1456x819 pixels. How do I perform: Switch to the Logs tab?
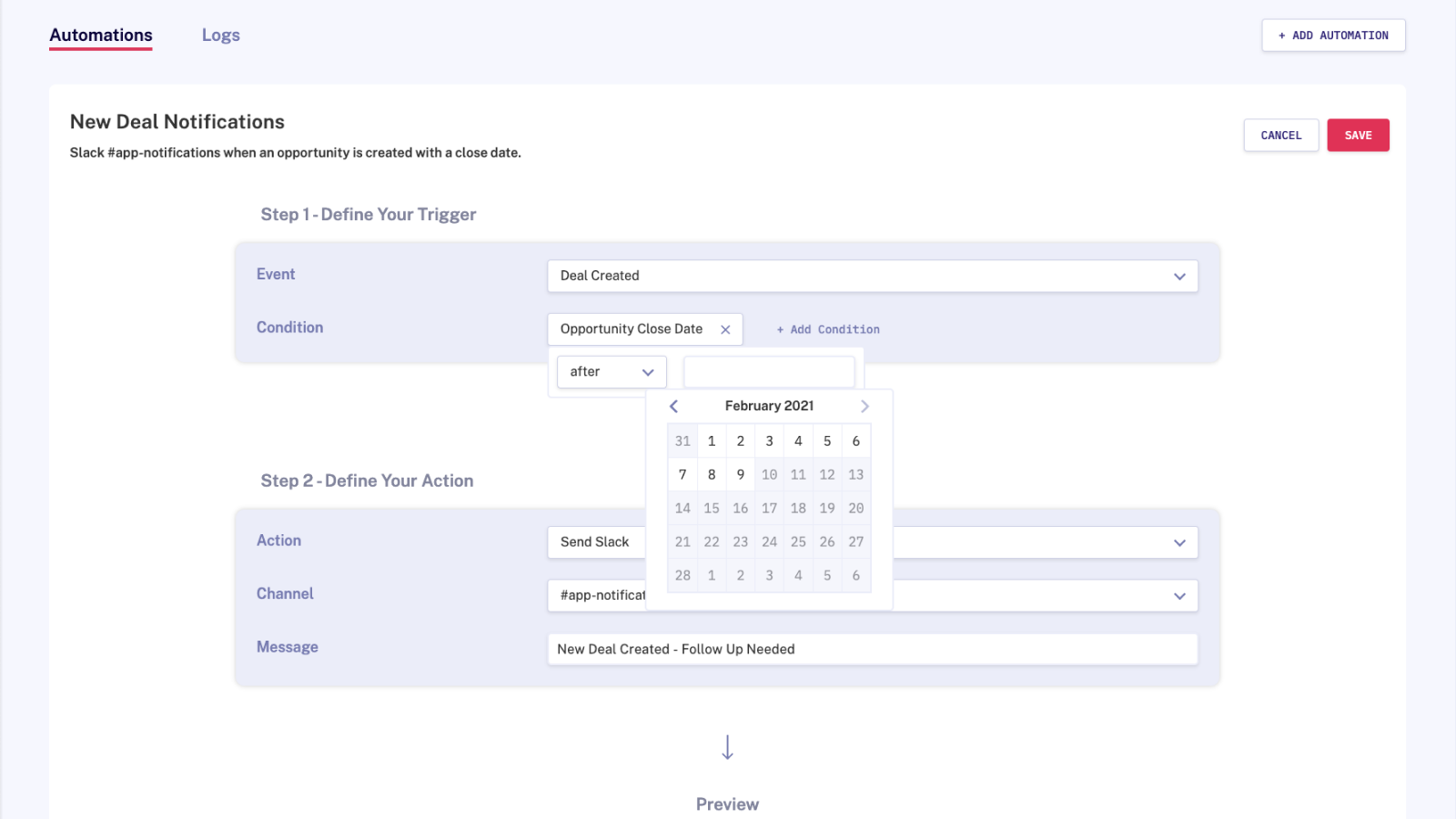coord(220,35)
